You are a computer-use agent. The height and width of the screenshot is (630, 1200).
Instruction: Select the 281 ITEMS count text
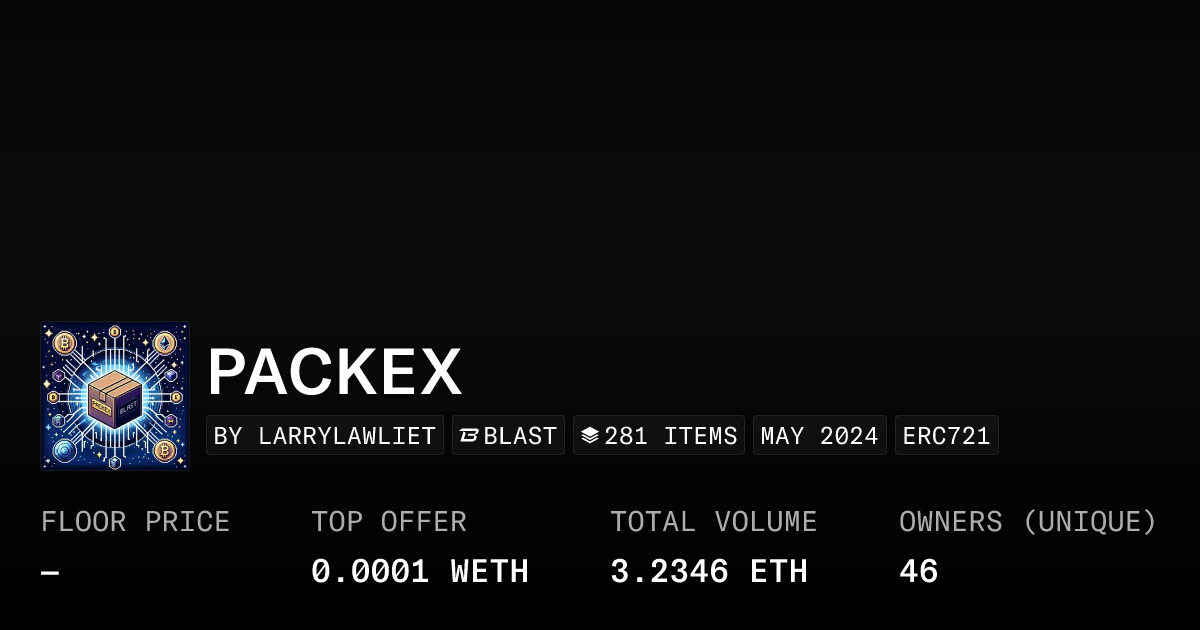[x=671, y=436]
